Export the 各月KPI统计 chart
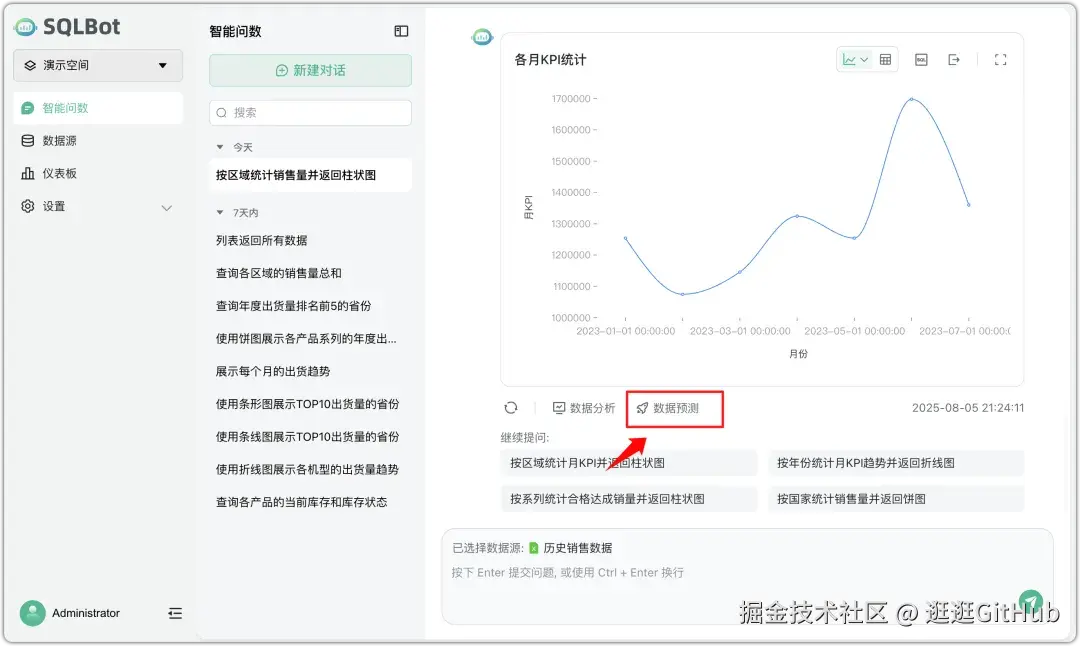The image size is (1080, 646). (953, 59)
